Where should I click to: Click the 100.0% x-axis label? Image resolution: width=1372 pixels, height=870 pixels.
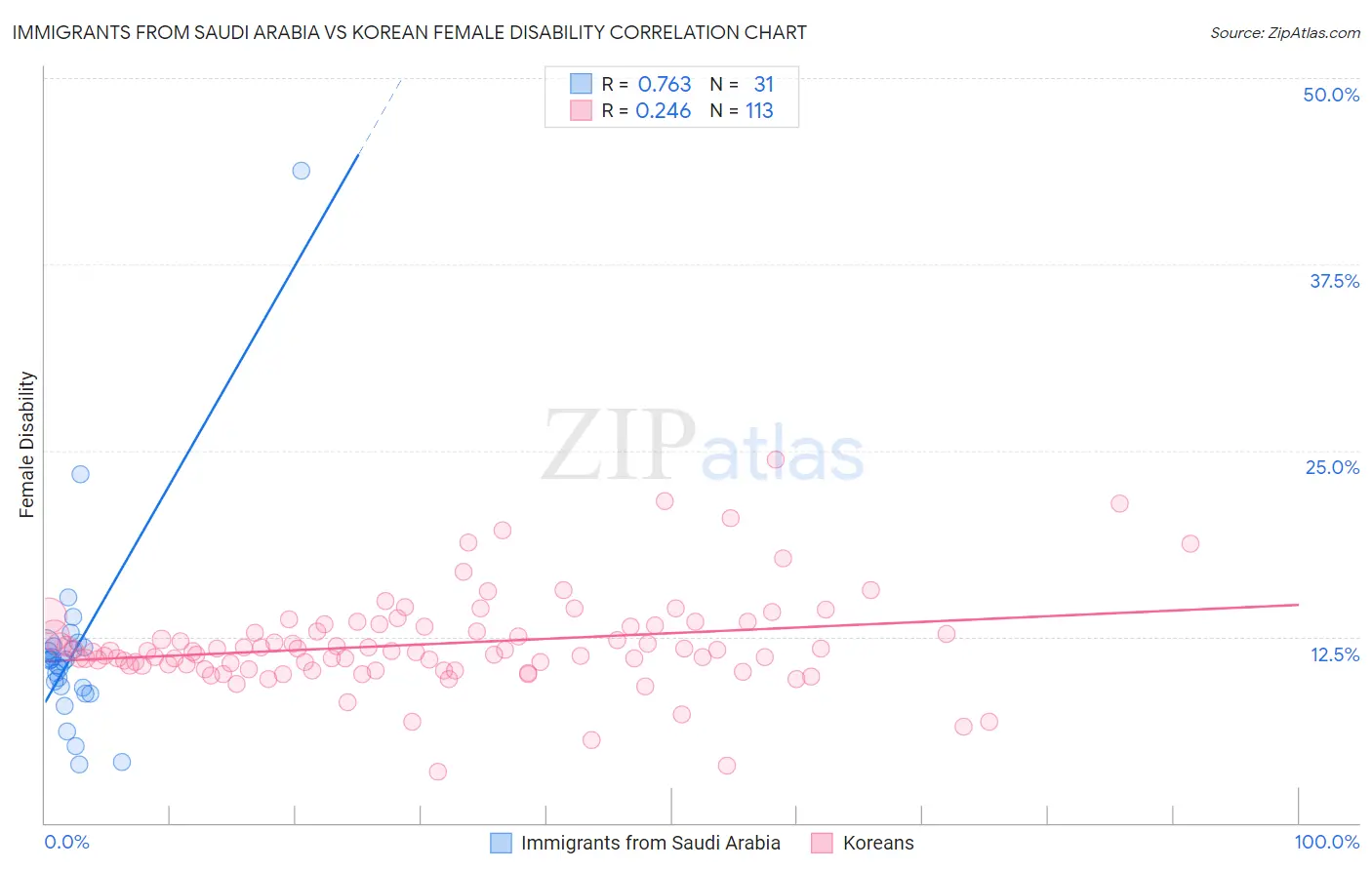click(x=1327, y=842)
